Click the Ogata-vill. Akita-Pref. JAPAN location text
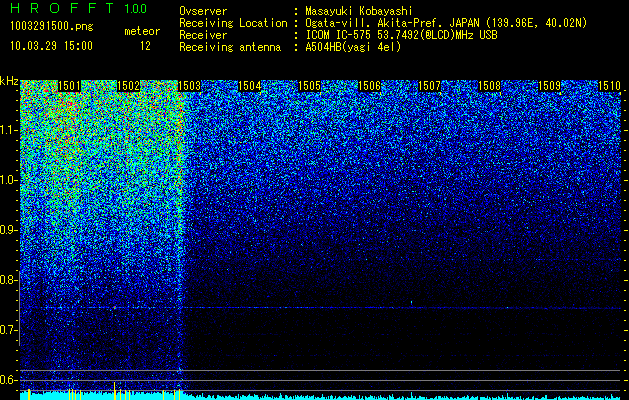 (x=446, y=23)
